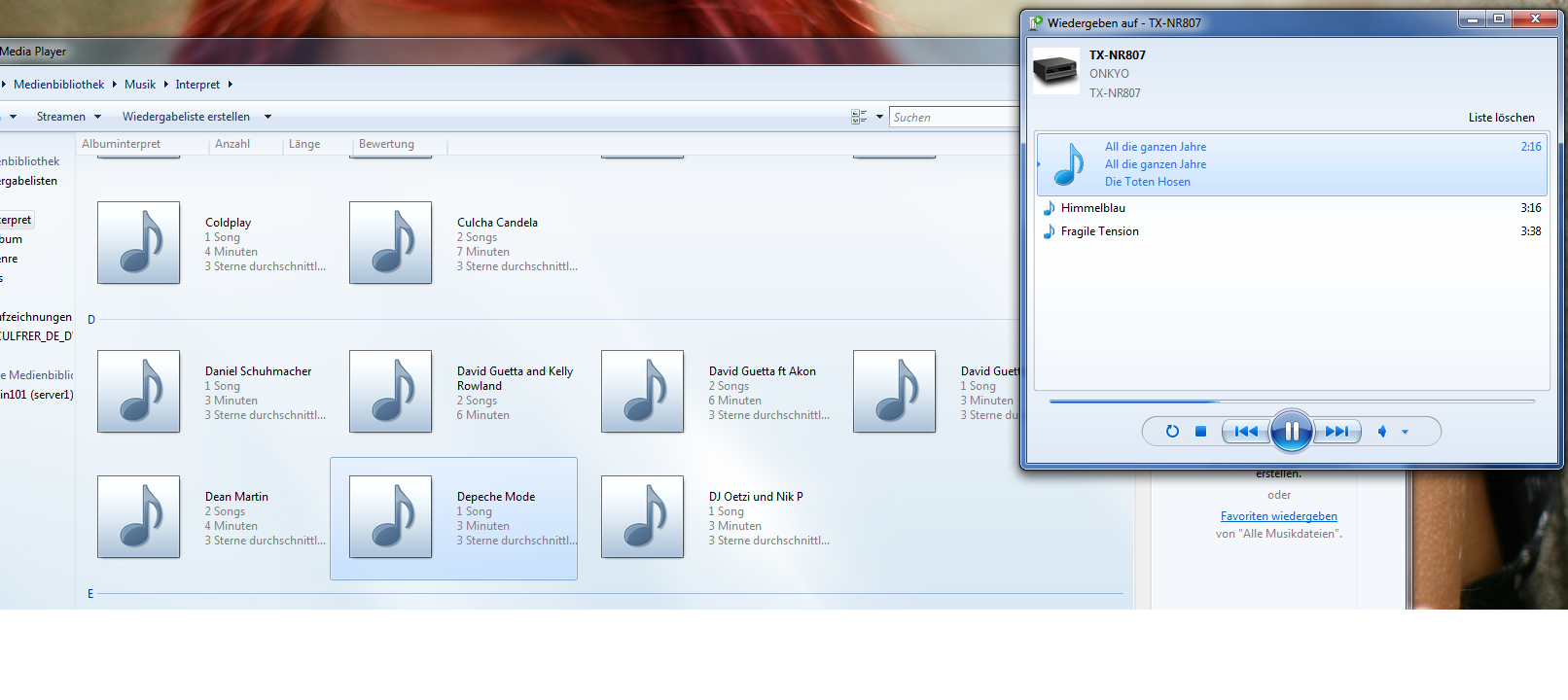Viewport: 1568px width, 700px height.
Task: Click the view options icon
Action: click(x=859, y=117)
